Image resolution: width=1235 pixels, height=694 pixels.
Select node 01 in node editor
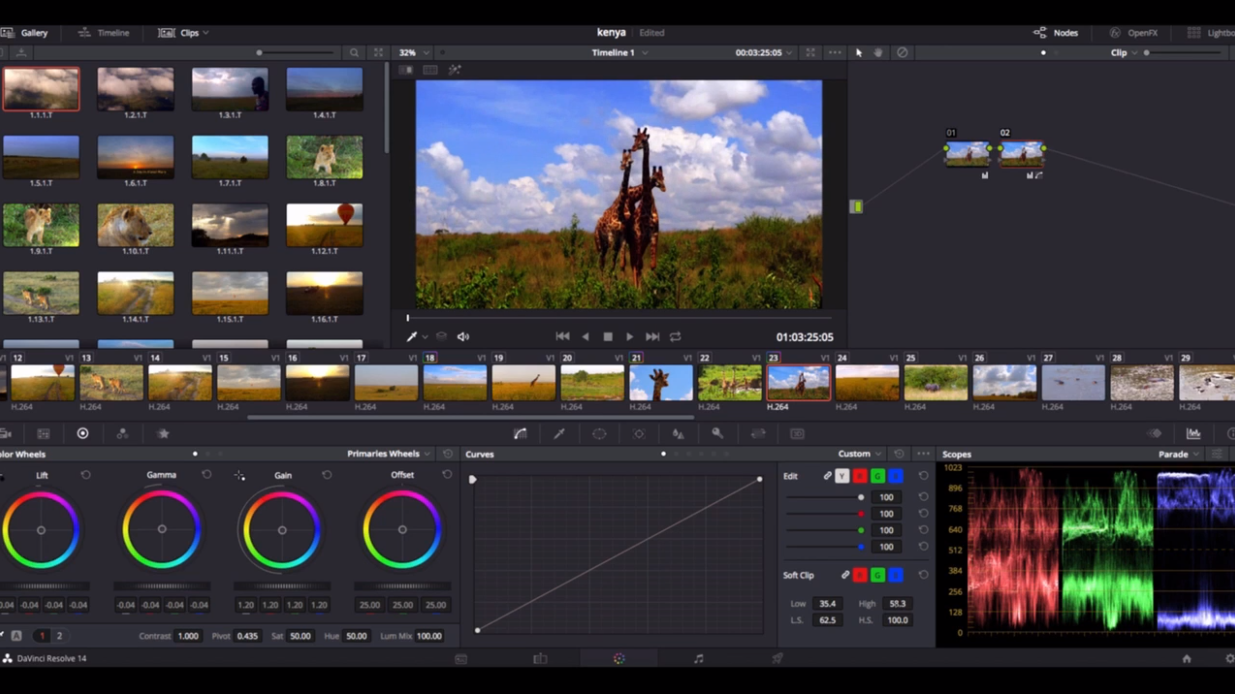[967, 153]
